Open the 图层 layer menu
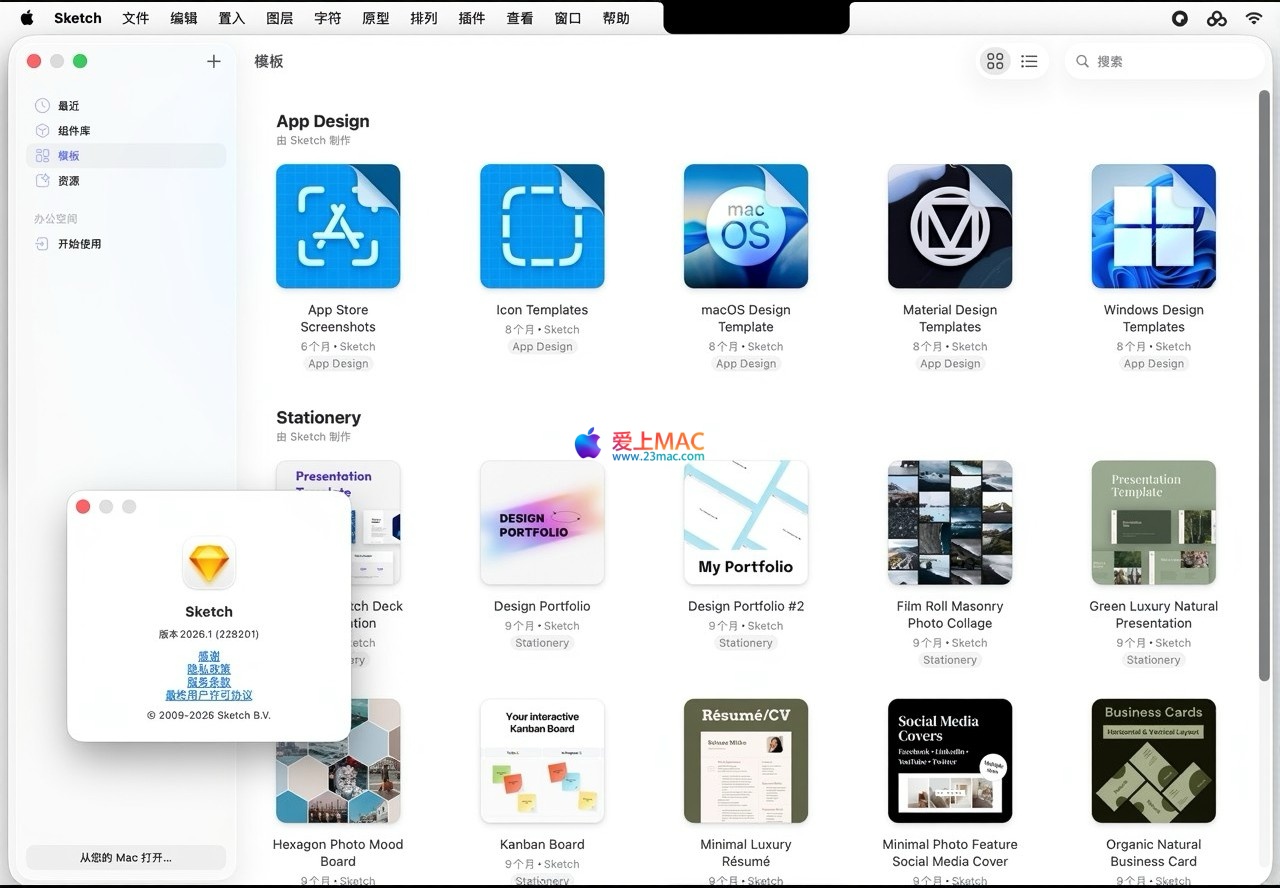Image resolution: width=1280 pixels, height=888 pixels. pyautogui.click(x=280, y=18)
